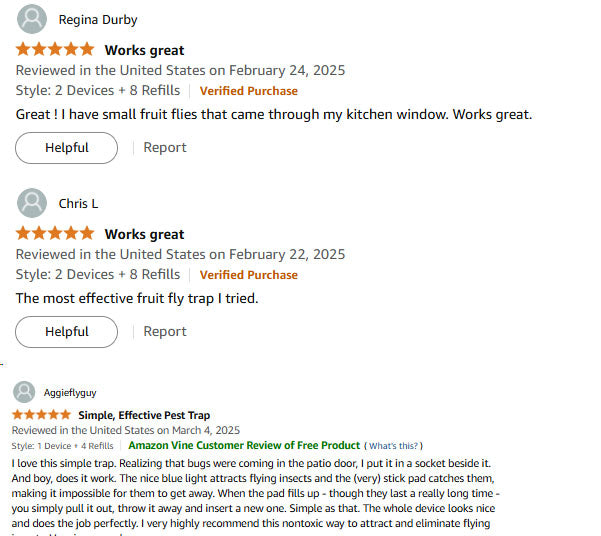The image size is (601, 536).
Task: Report Chris L's review
Action: (x=165, y=332)
